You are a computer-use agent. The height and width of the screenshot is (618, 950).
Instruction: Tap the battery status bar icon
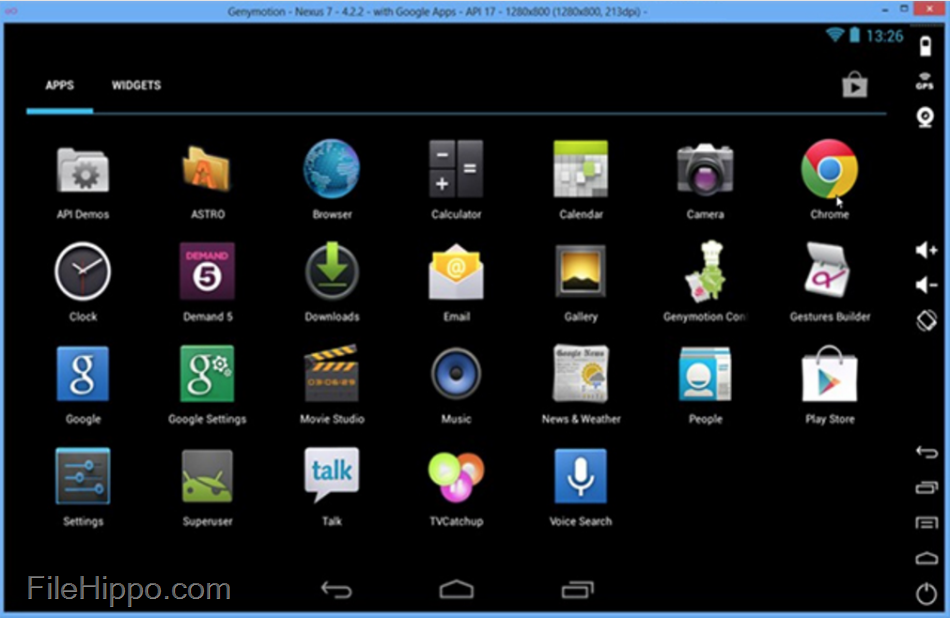854,35
